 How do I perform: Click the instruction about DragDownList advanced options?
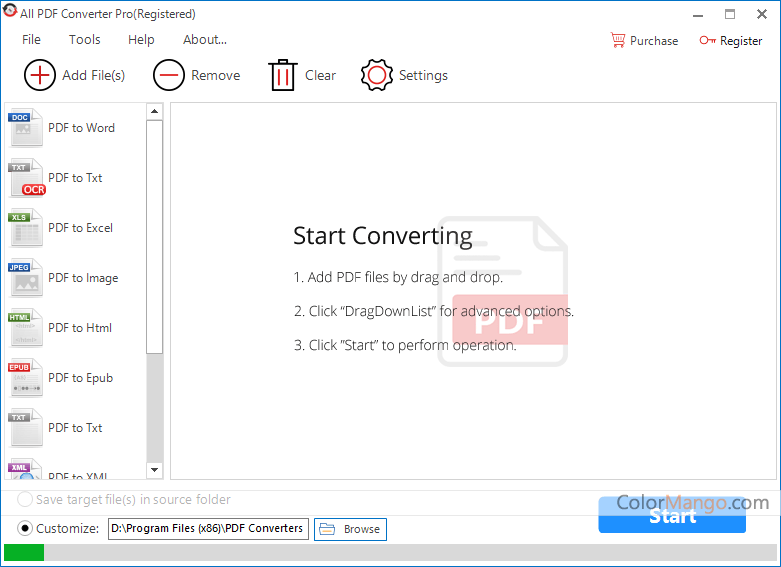coord(433,311)
